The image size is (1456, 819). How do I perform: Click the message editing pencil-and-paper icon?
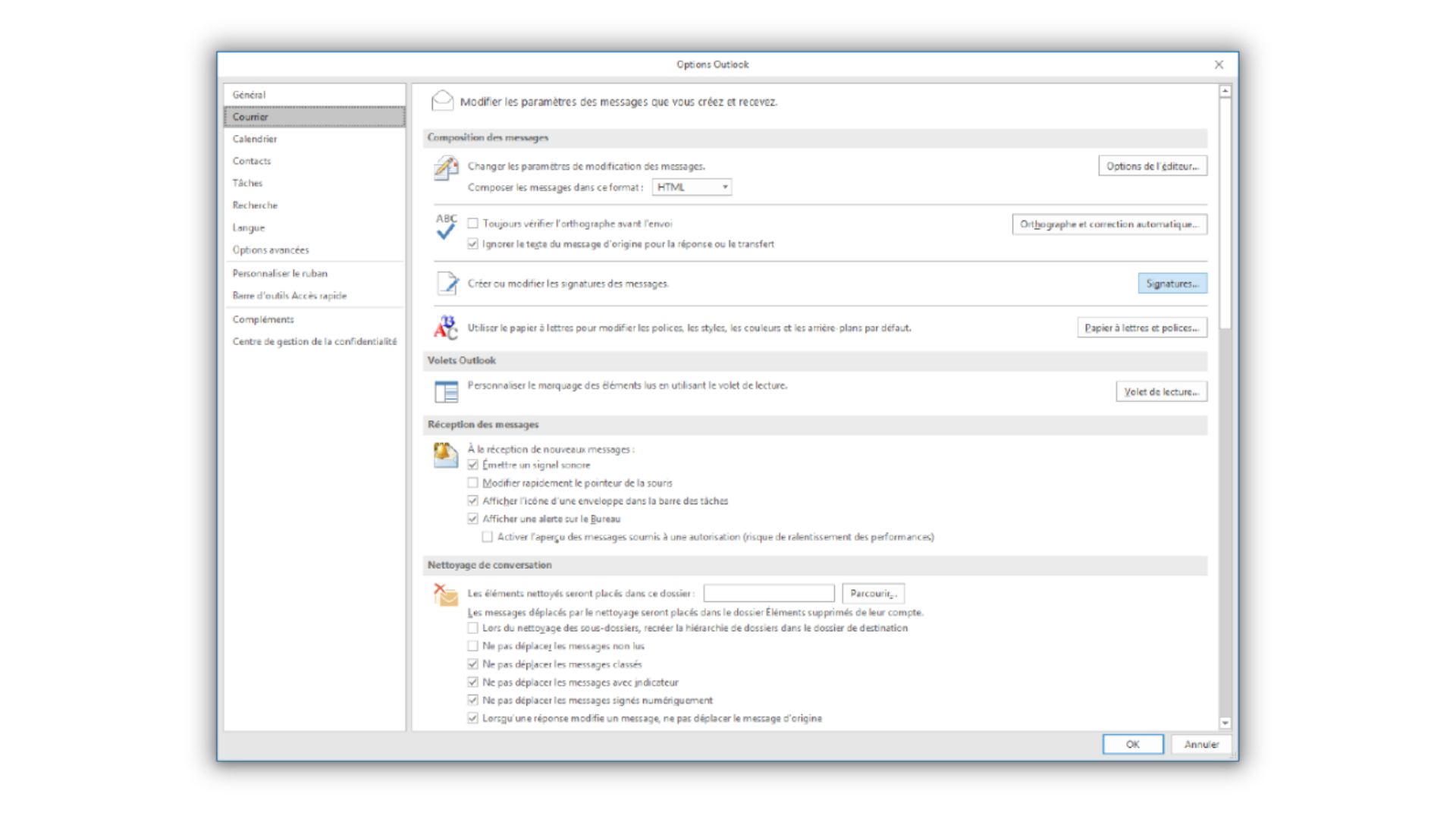[x=446, y=168]
